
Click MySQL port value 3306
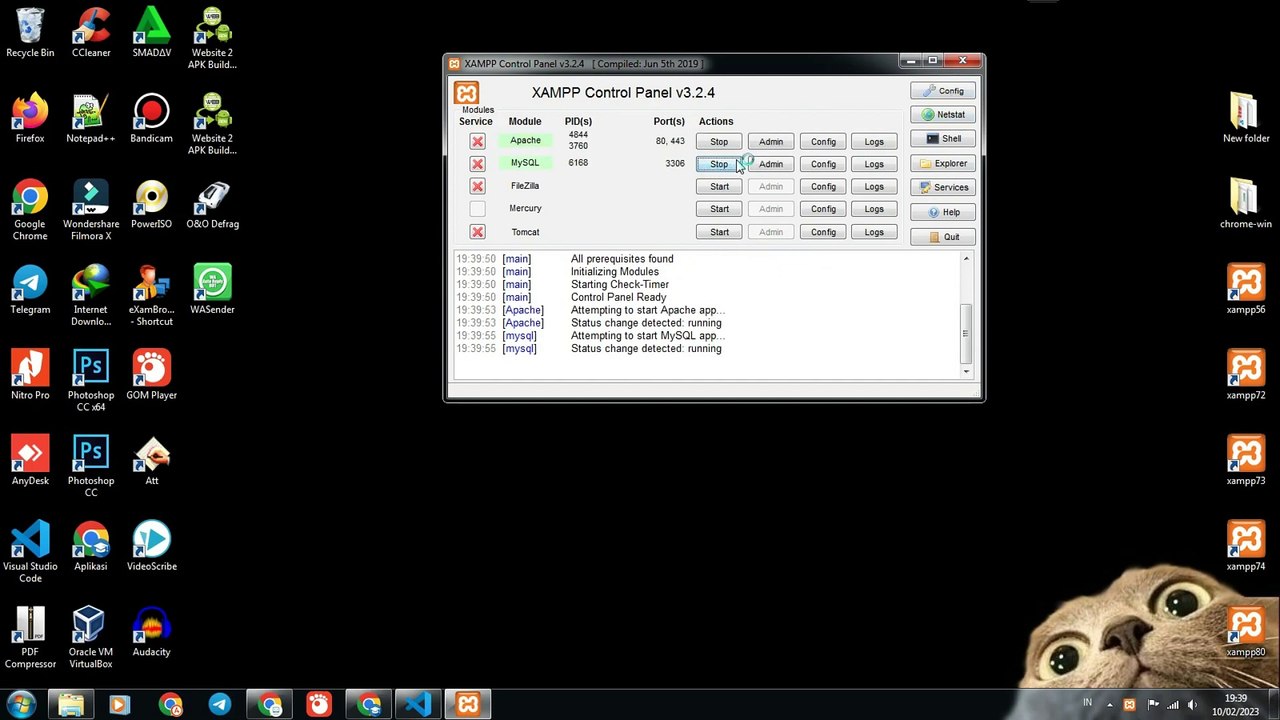point(675,164)
